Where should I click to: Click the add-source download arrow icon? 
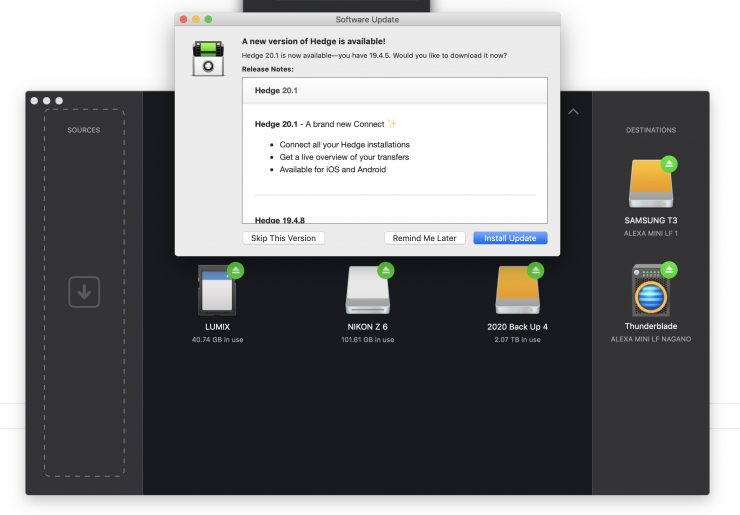[x=84, y=292]
